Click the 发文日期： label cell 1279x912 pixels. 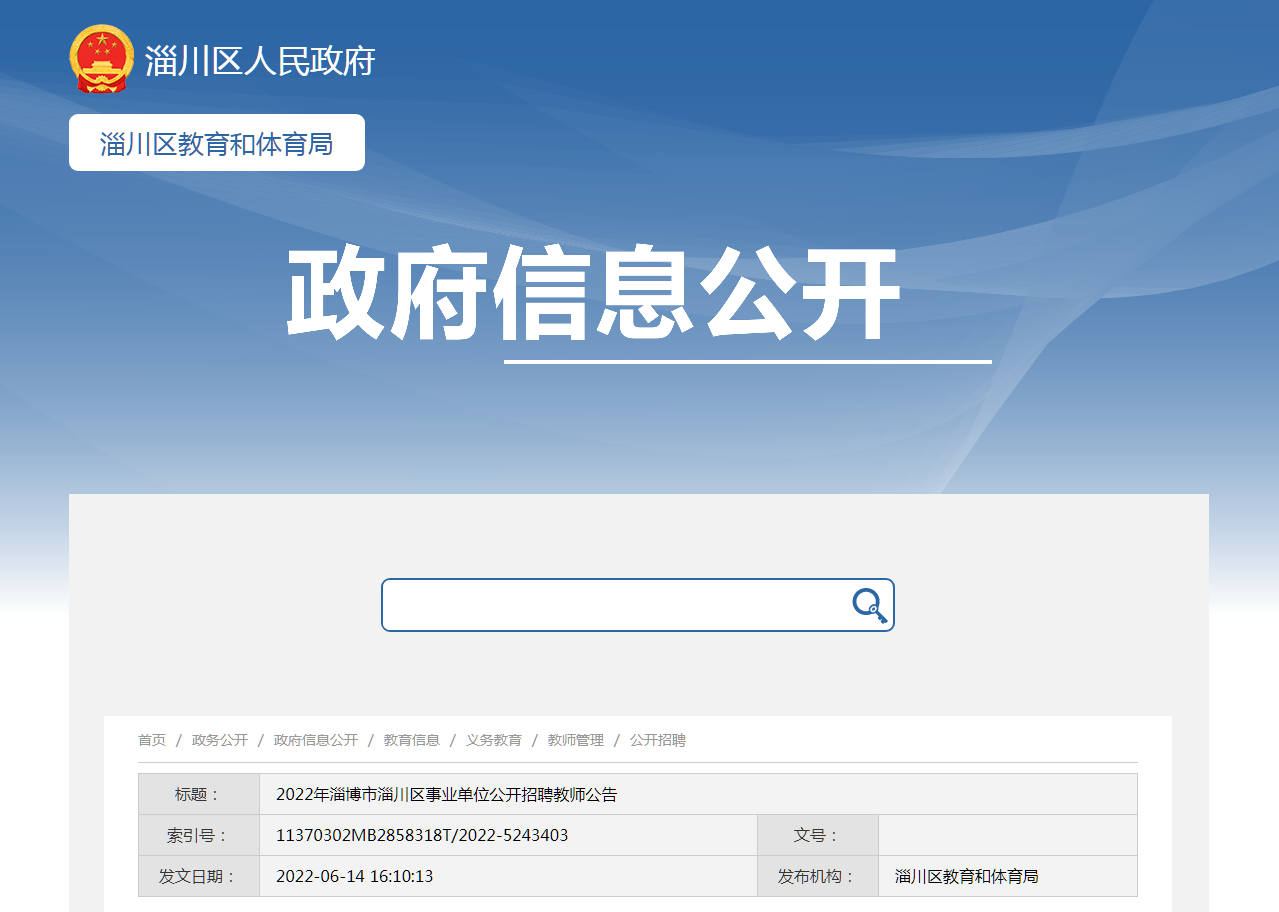pyautogui.click(x=199, y=876)
